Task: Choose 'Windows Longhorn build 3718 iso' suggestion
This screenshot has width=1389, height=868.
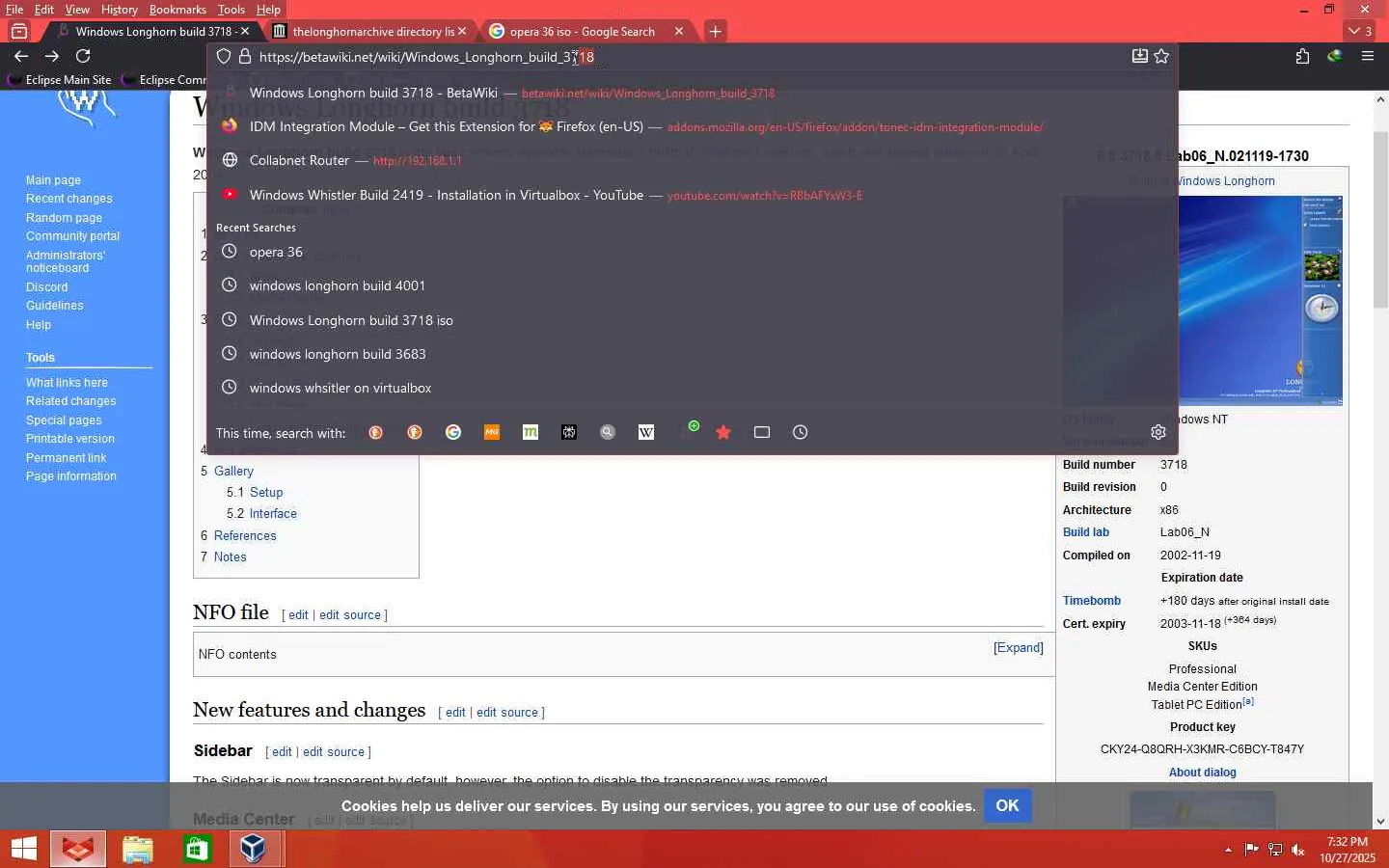Action: point(692,320)
